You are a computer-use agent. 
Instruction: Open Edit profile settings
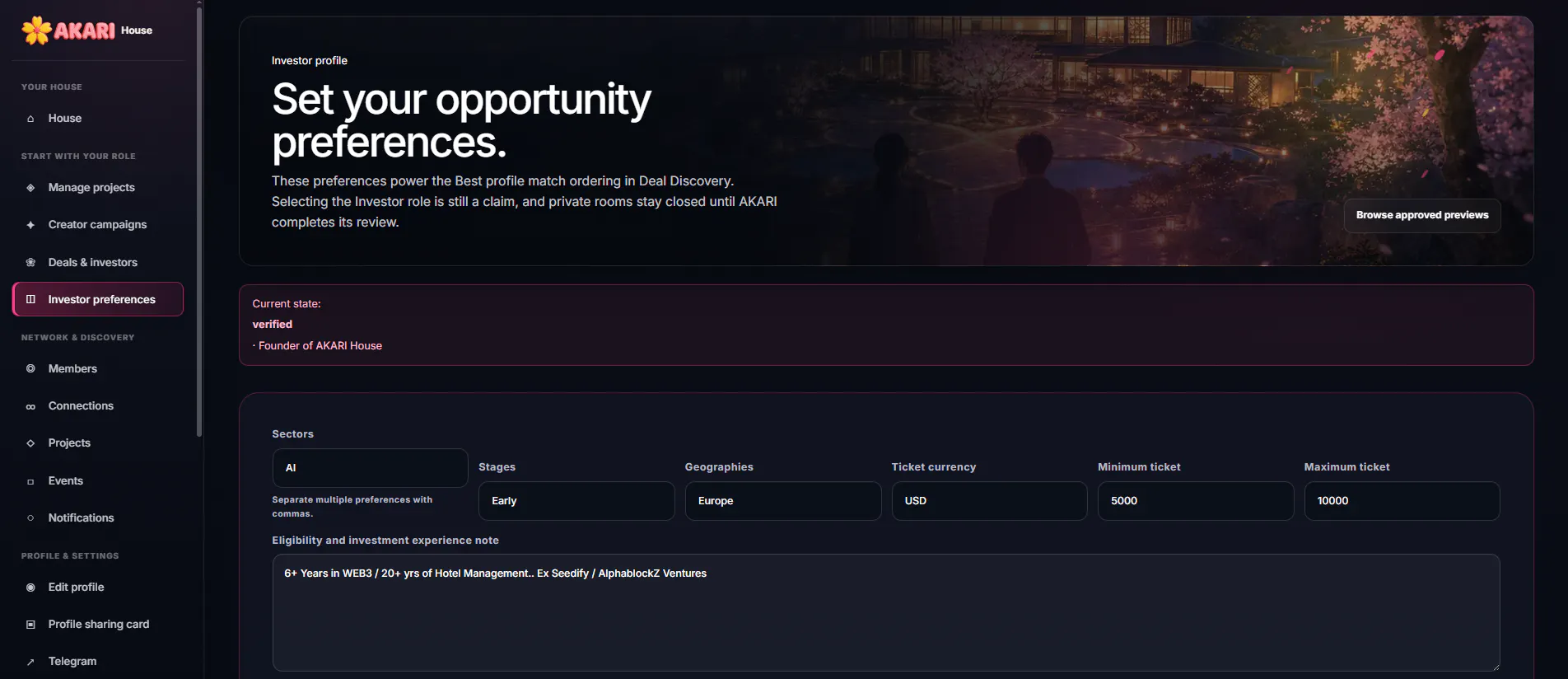(98, 588)
